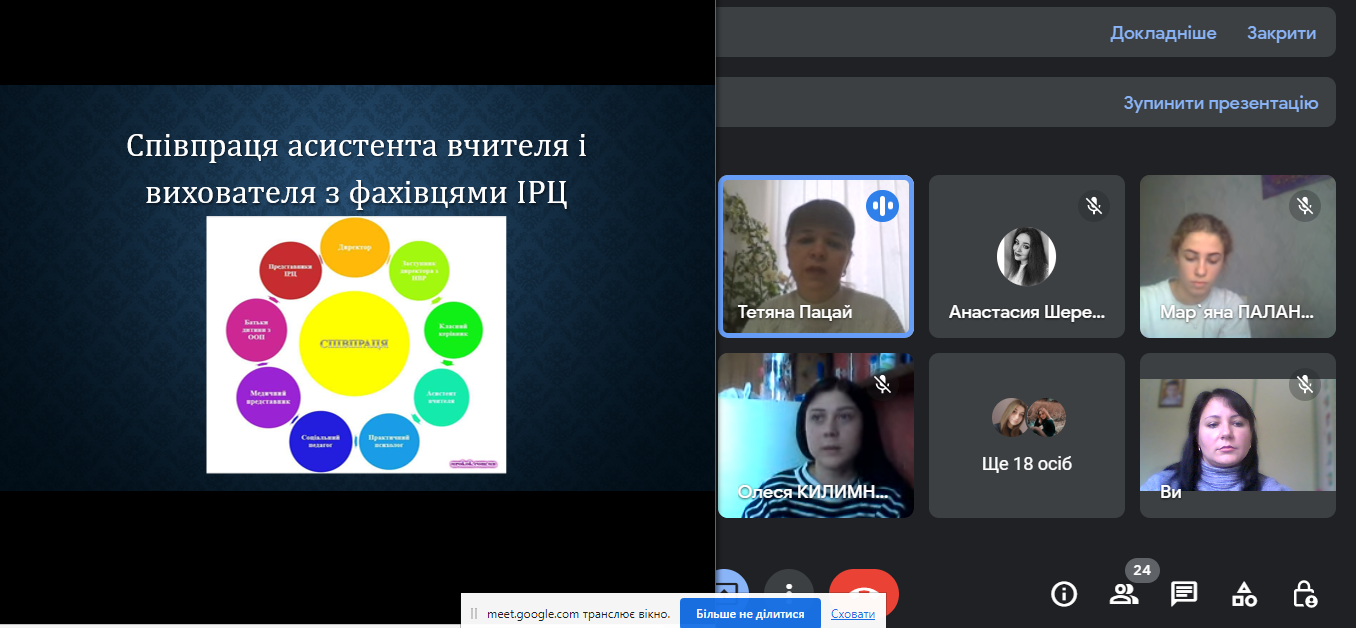The width and height of the screenshot is (1356, 628).
Task: Click 'Докладніше' to learn more
Action: pyautogui.click(x=1163, y=33)
